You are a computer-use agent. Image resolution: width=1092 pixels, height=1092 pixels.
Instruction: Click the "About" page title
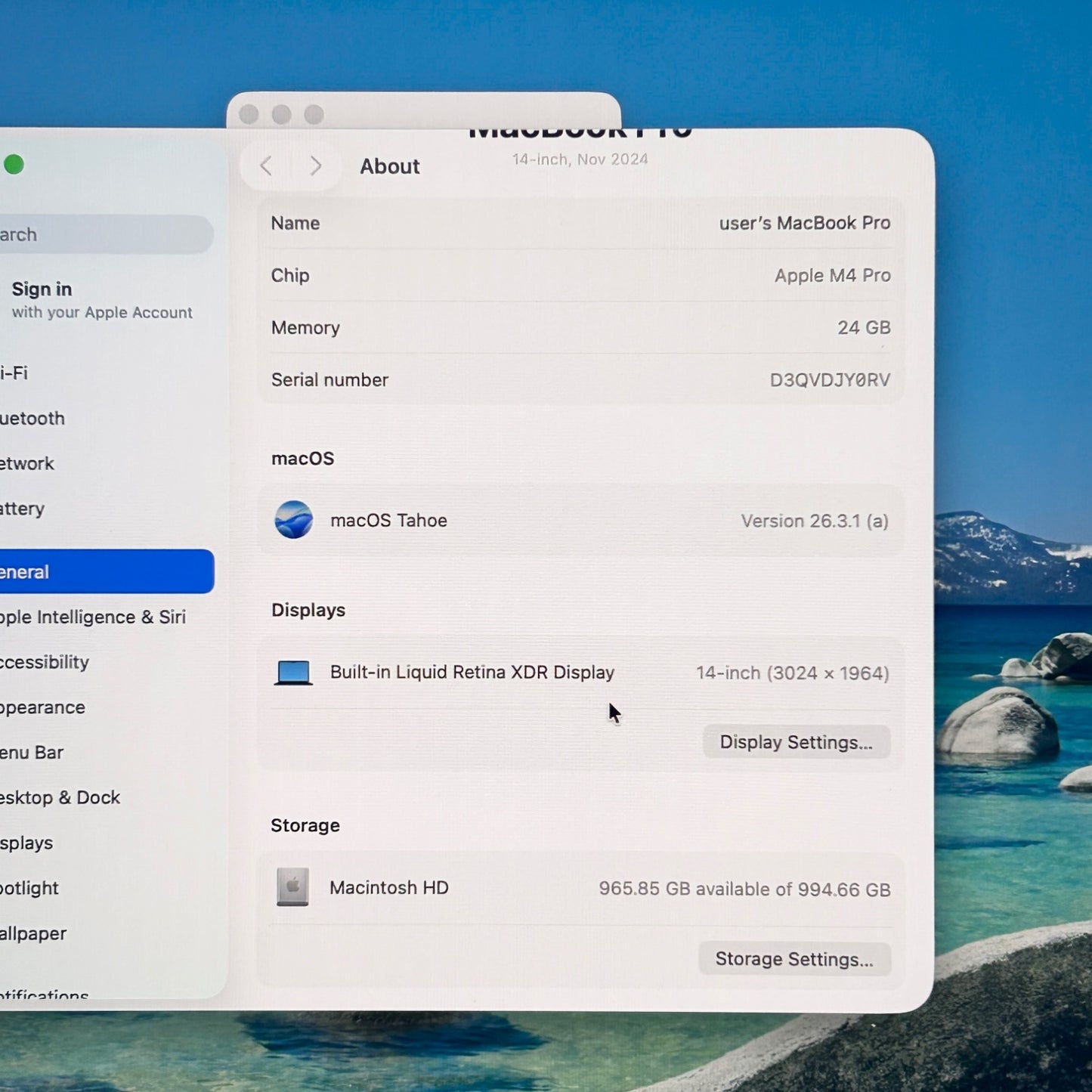coord(390,166)
